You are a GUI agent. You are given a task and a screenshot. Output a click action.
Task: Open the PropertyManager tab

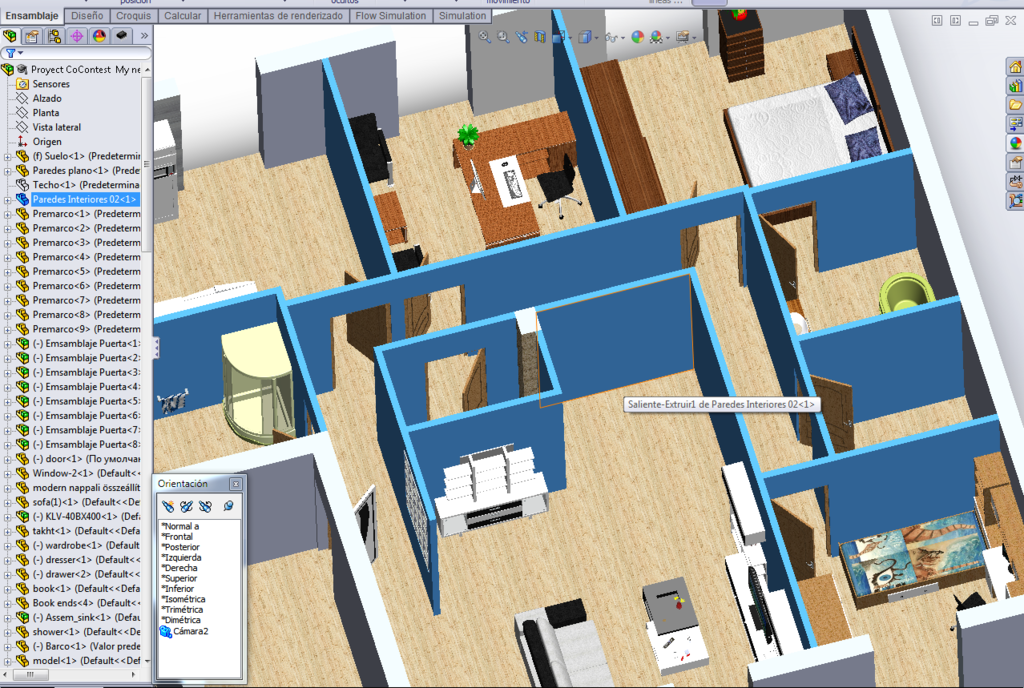[x=32, y=36]
